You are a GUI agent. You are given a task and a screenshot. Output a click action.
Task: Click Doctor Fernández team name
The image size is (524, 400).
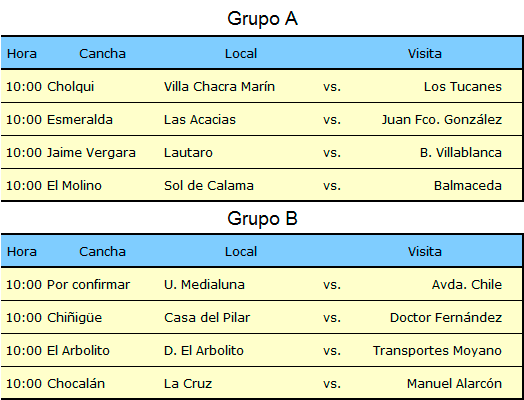tap(446, 317)
